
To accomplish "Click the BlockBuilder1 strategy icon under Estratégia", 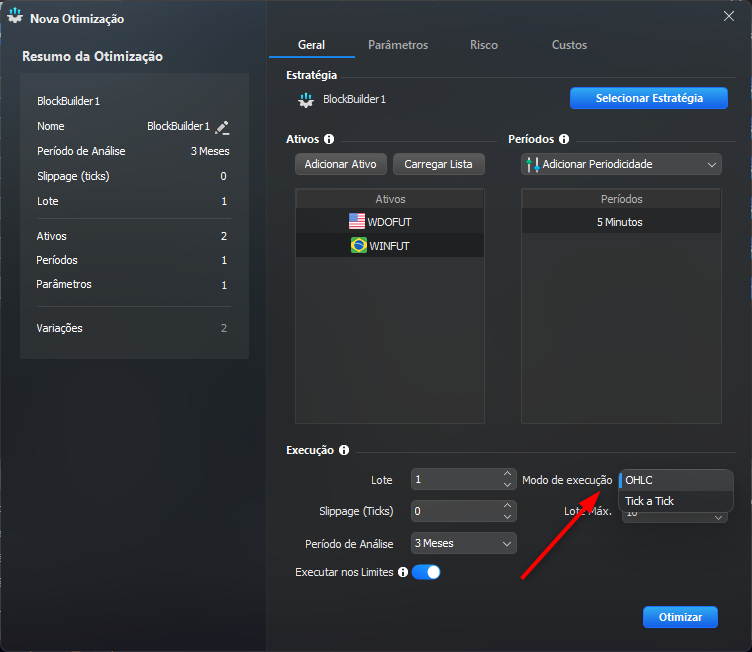I will pyautogui.click(x=306, y=100).
